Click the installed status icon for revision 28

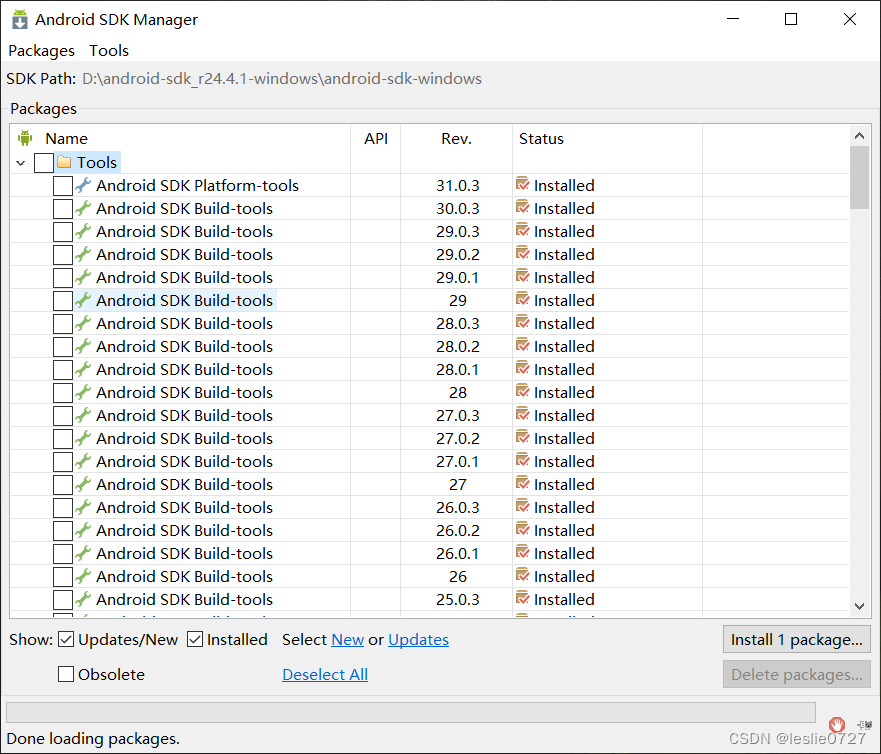pyautogui.click(x=523, y=392)
